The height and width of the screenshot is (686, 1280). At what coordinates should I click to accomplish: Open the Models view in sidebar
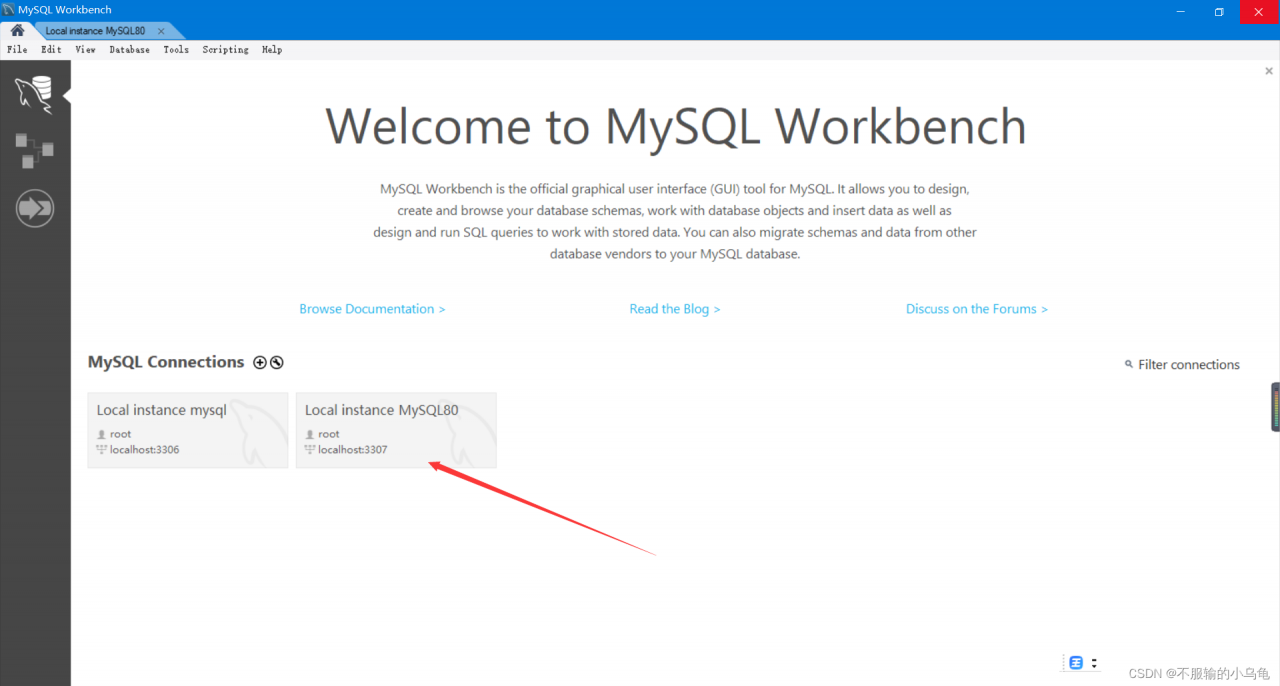[34, 151]
